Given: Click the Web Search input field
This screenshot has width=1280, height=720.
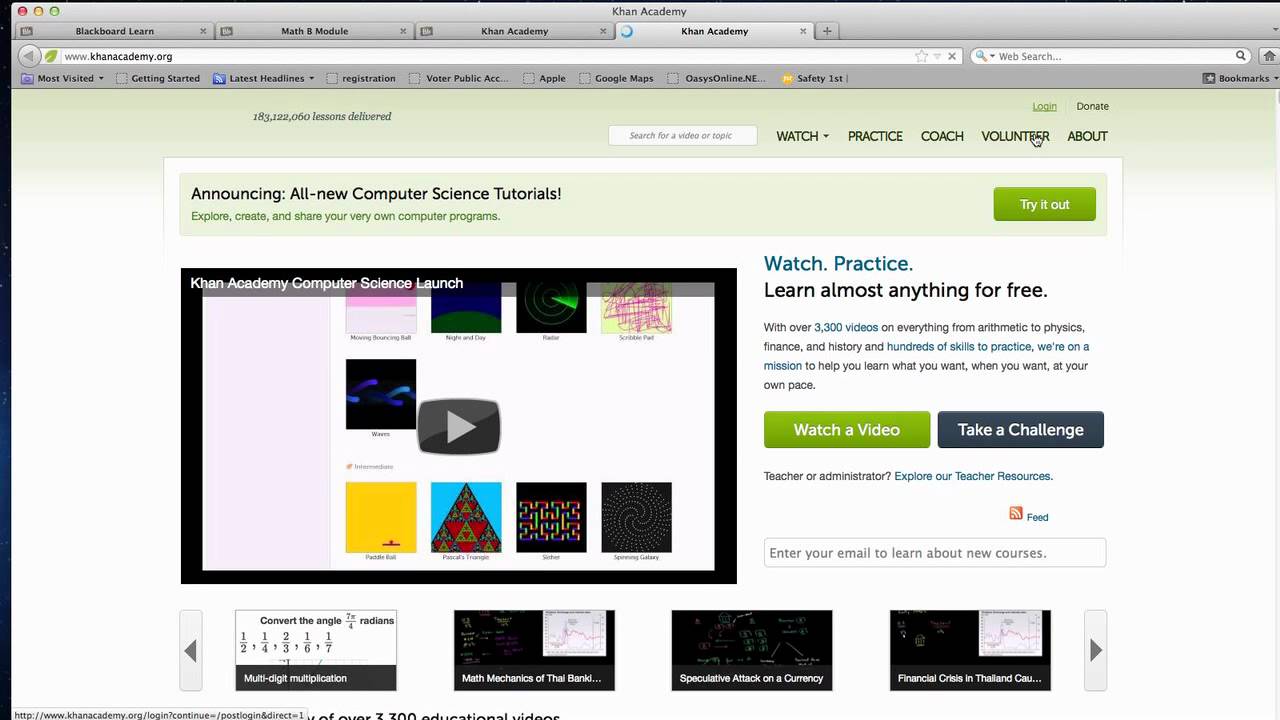Looking at the screenshot, I should point(1114,56).
